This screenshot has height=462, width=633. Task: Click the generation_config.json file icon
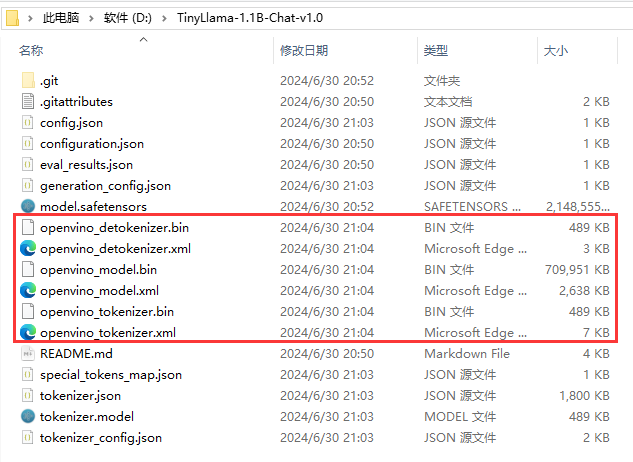[x=27, y=185]
